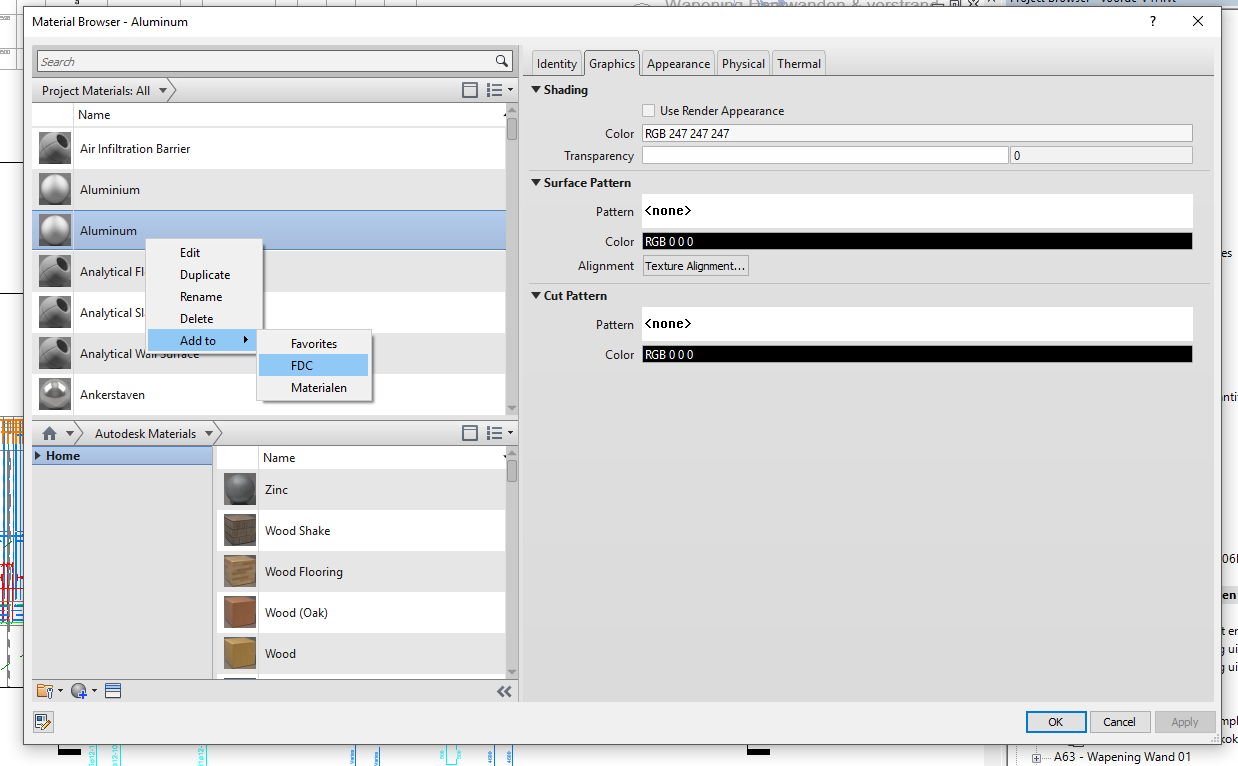Open the Thermal tab
The height and width of the screenshot is (766, 1238).
coord(799,63)
